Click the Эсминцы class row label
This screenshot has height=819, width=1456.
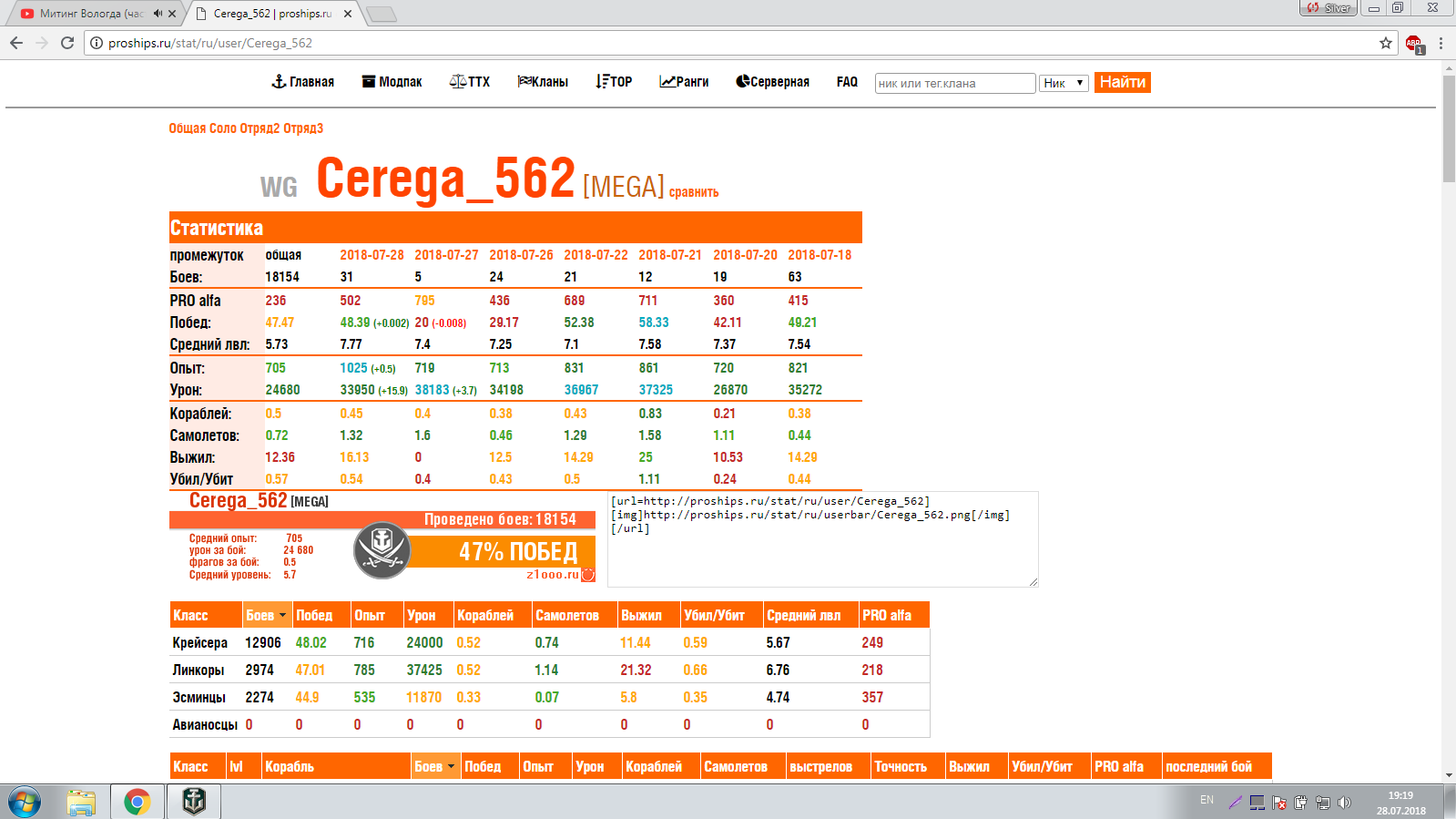(x=199, y=698)
